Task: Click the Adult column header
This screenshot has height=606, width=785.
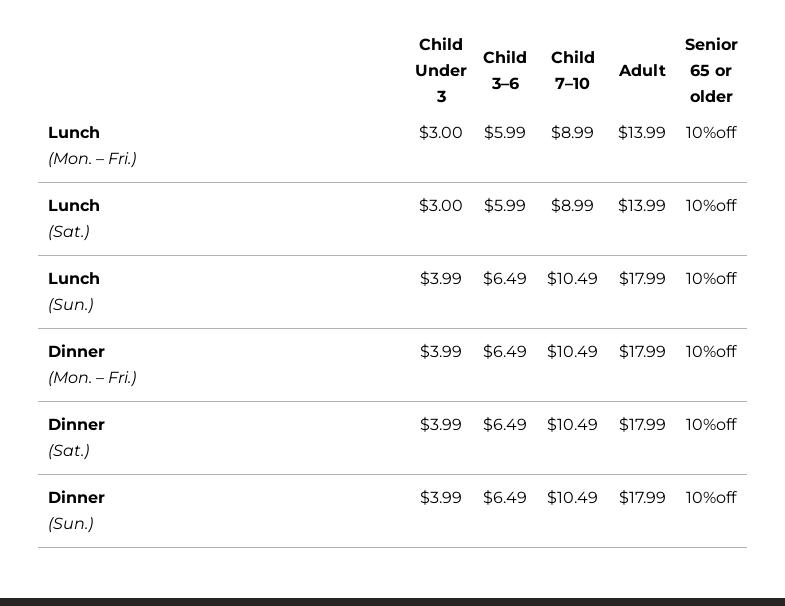Action: 642,71
